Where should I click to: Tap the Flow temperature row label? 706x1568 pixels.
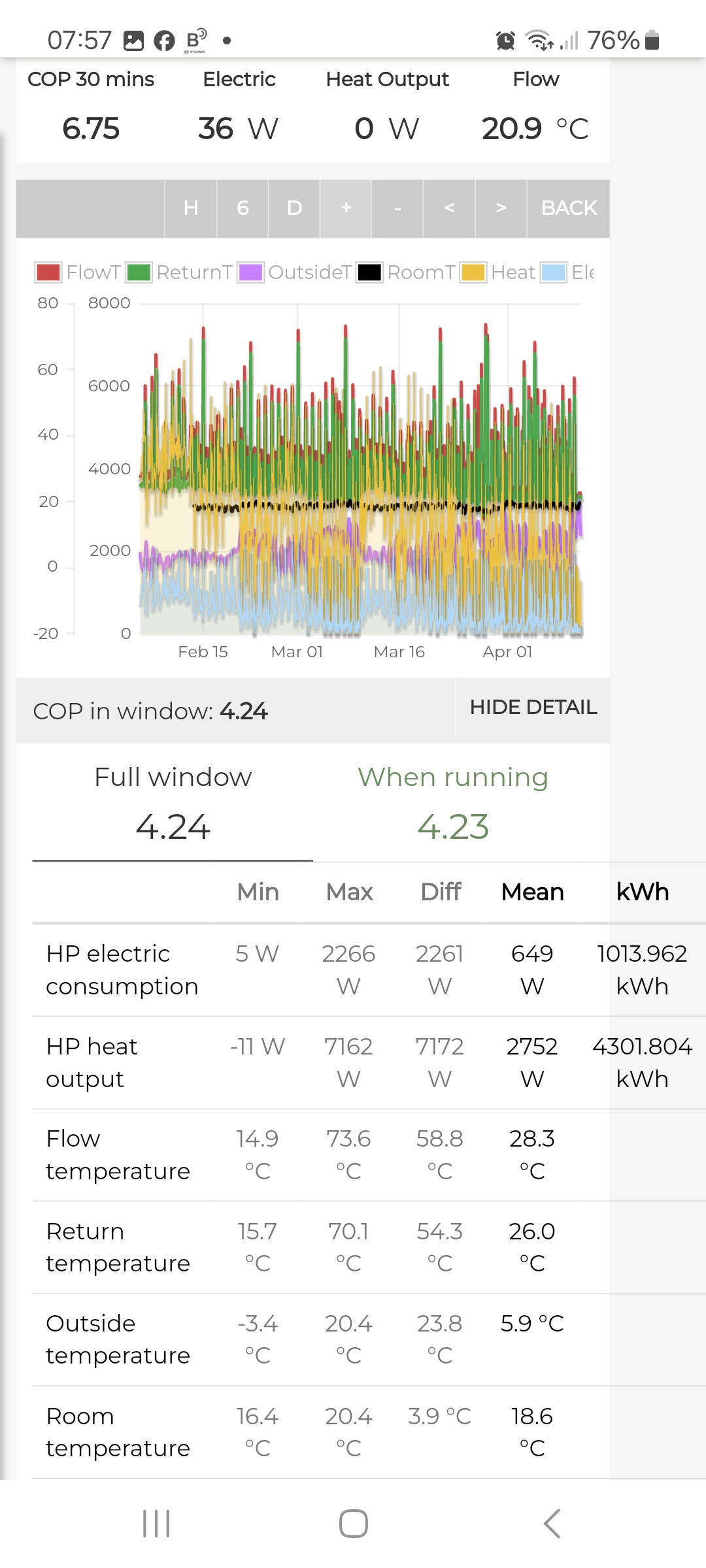(x=118, y=1155)
